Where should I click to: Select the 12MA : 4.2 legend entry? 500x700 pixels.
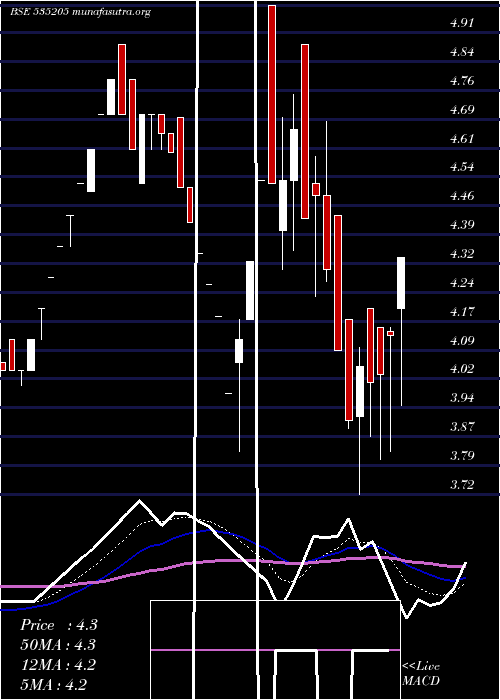pyautogui.click(x=58, y=665)
